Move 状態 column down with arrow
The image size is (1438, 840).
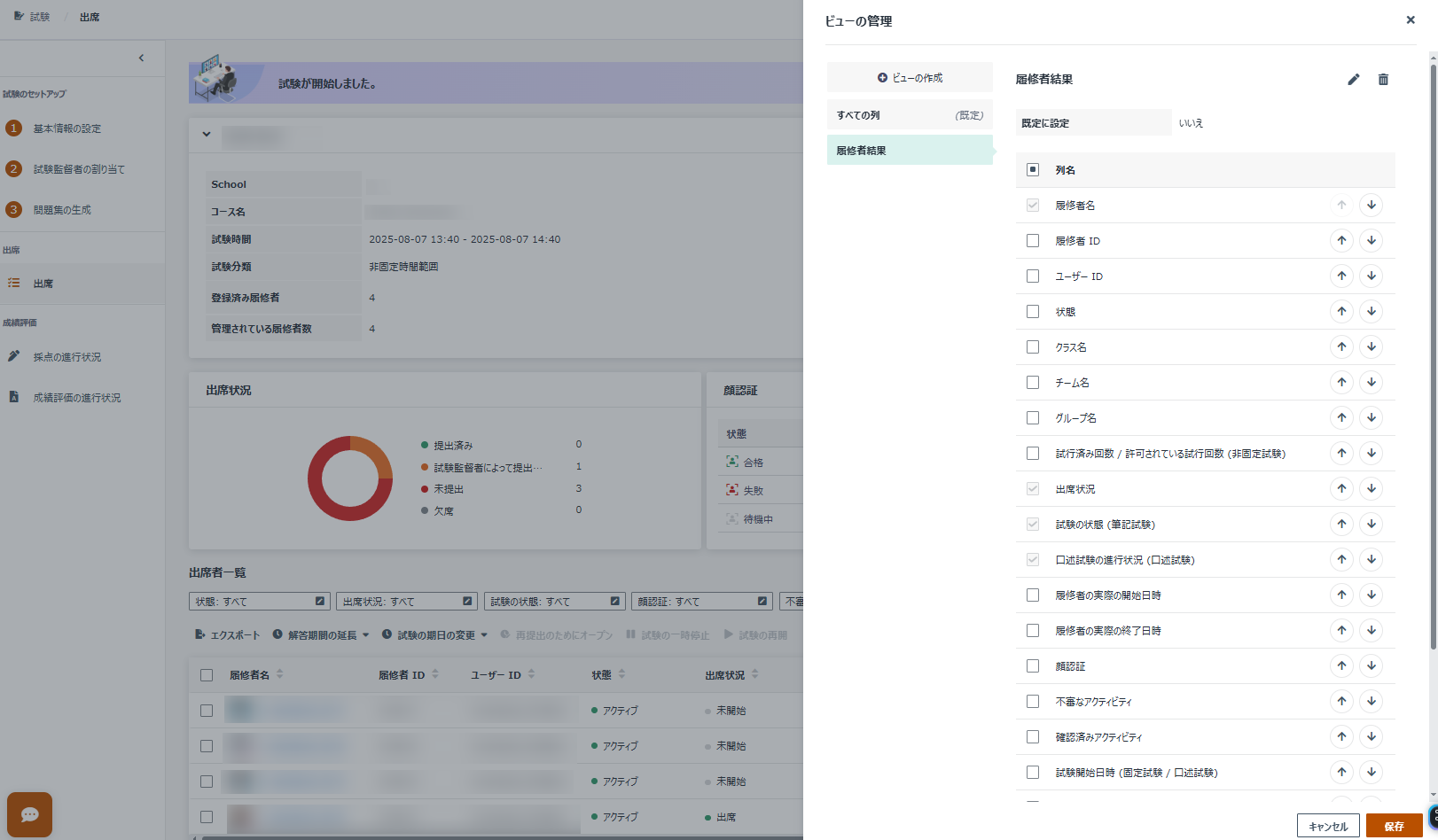click(x=1371, y=312)
